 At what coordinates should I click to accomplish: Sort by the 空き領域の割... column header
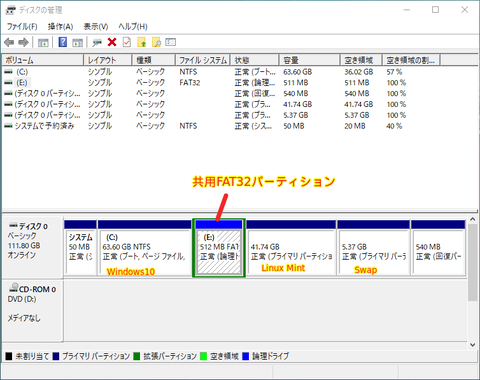[411, 60]
